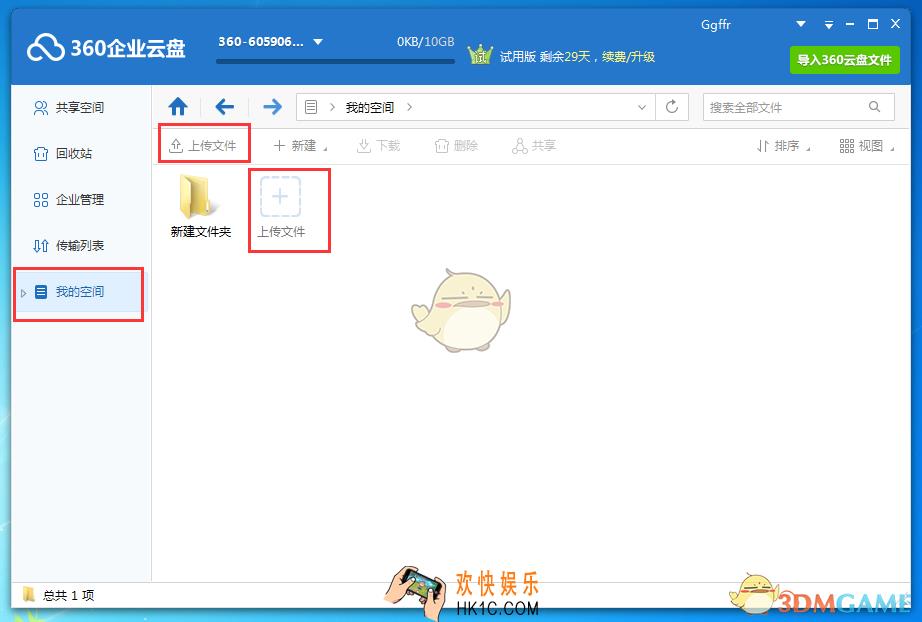Image resolution: width=922 pixels, height=622 pixels.
Task: Click the 续费/升级 link
Action: pyautogui.click(x=628, y=56)
